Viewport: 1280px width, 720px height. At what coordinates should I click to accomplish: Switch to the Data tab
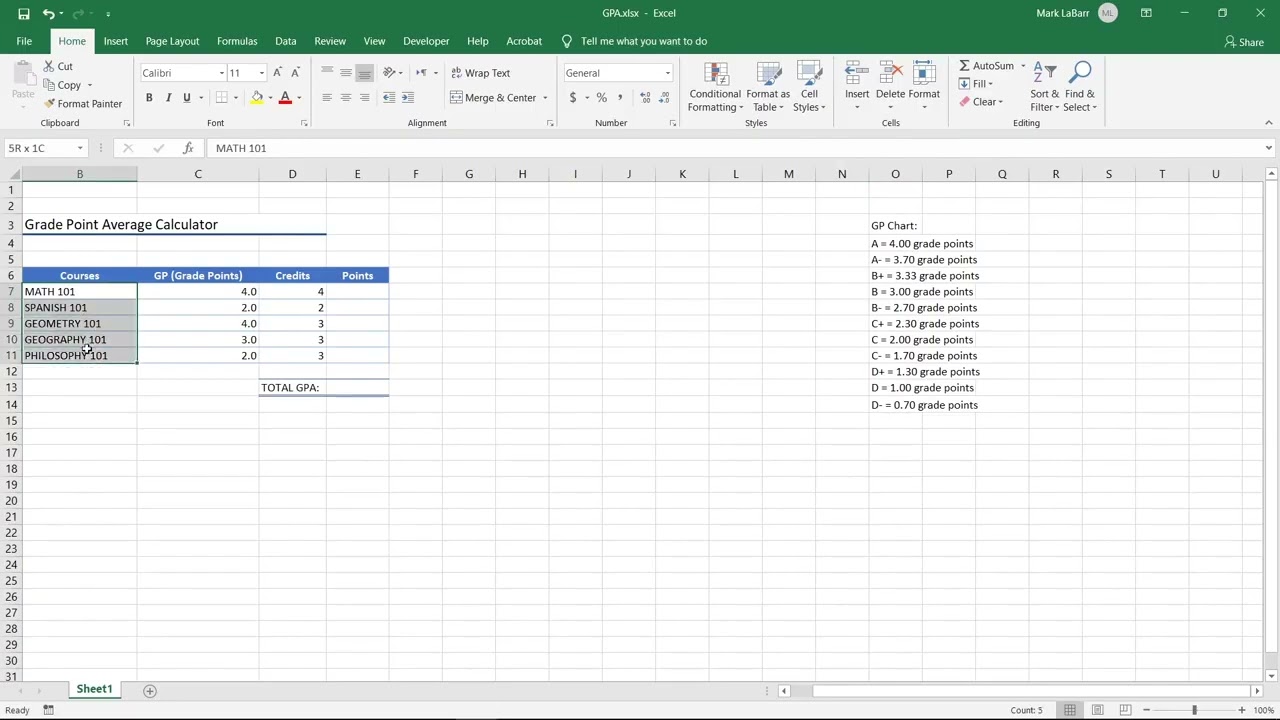(286, 41)
